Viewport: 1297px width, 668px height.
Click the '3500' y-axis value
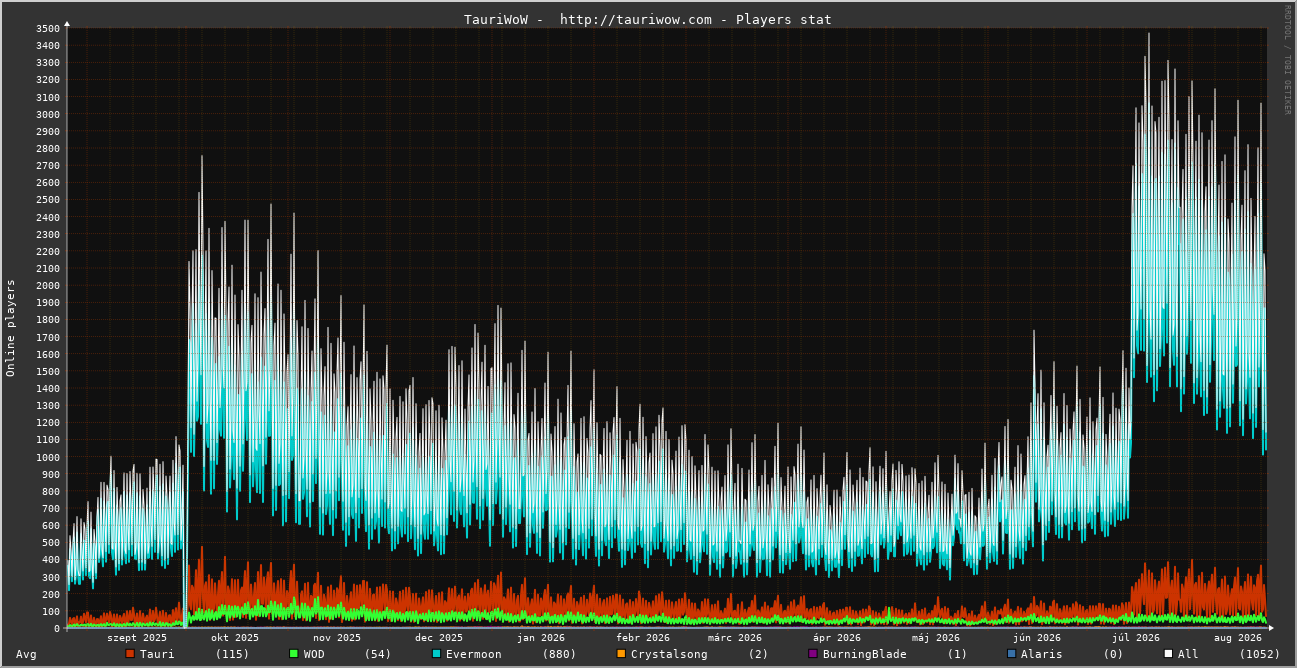(48, 28)
